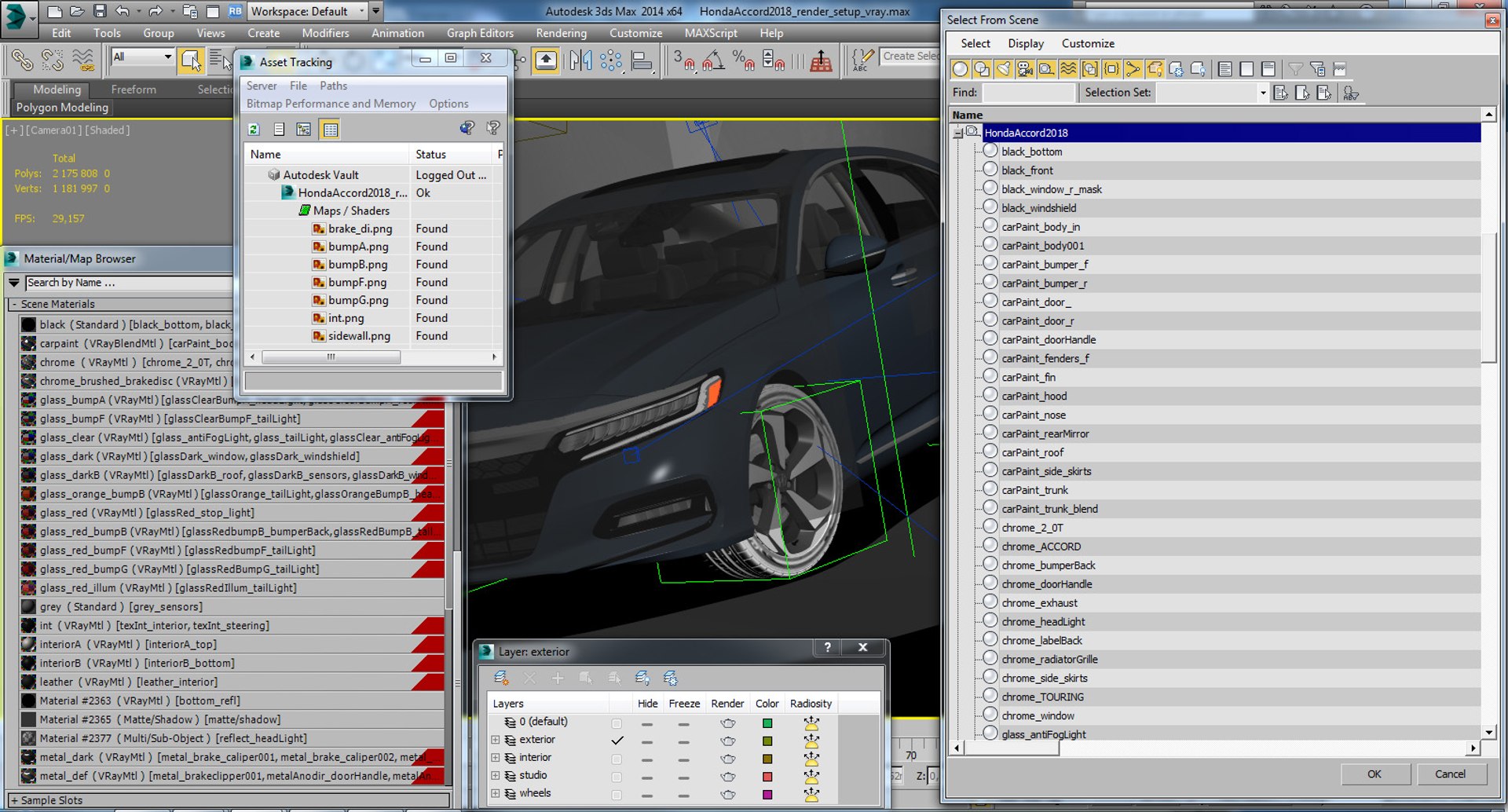Click Select All icon in Select From Scene
Screen dimensions: 1508x812
pyautogui.click(x=1224, y=69)
